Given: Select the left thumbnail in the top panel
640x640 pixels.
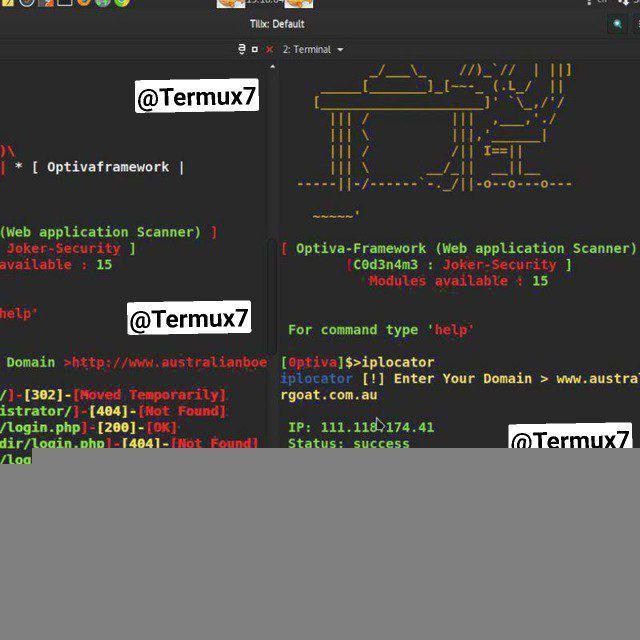Looking at the screenshot, I should point(230,3).
